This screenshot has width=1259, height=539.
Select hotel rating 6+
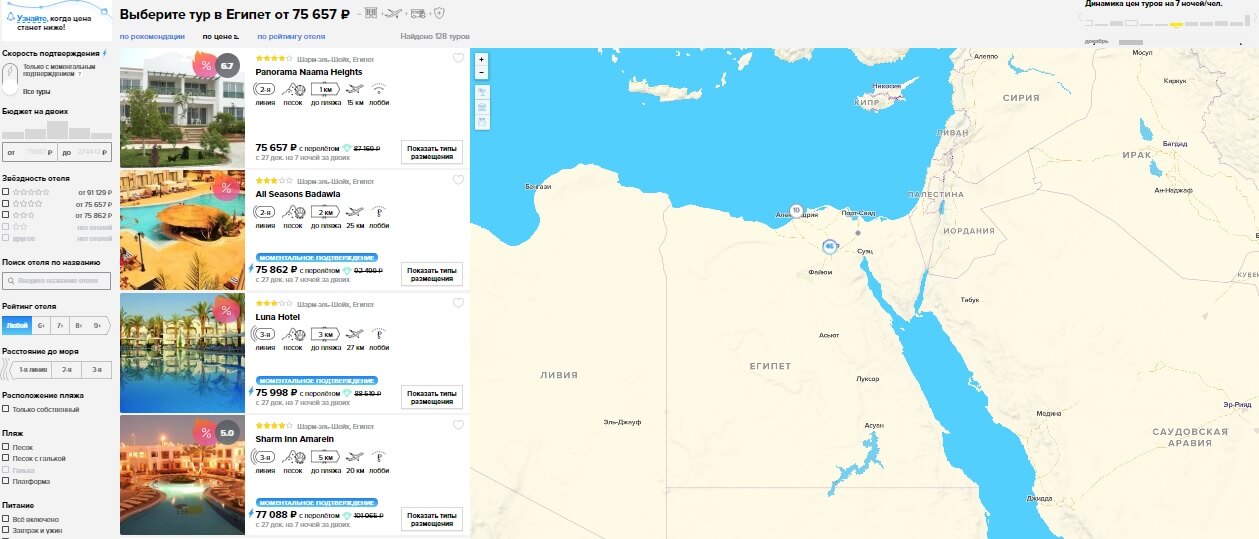(41, 325)
